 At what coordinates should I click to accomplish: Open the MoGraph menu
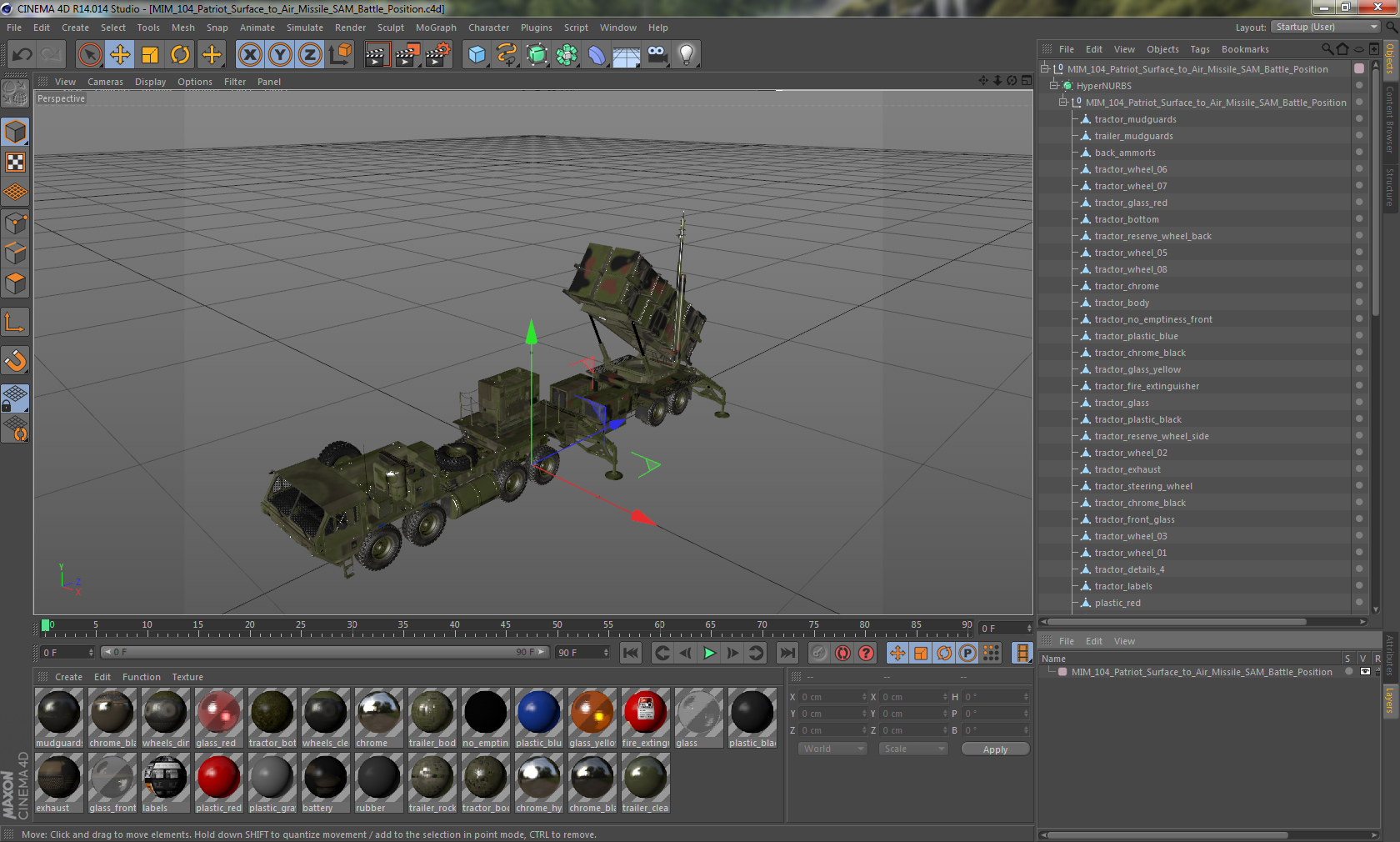(x=436, y=28)
